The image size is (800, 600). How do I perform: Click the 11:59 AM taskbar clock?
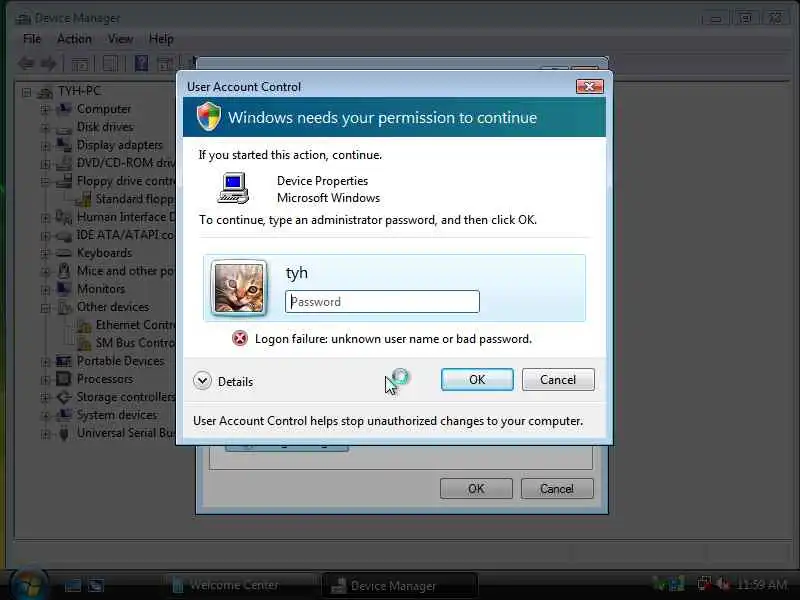[x=762, y=584]
